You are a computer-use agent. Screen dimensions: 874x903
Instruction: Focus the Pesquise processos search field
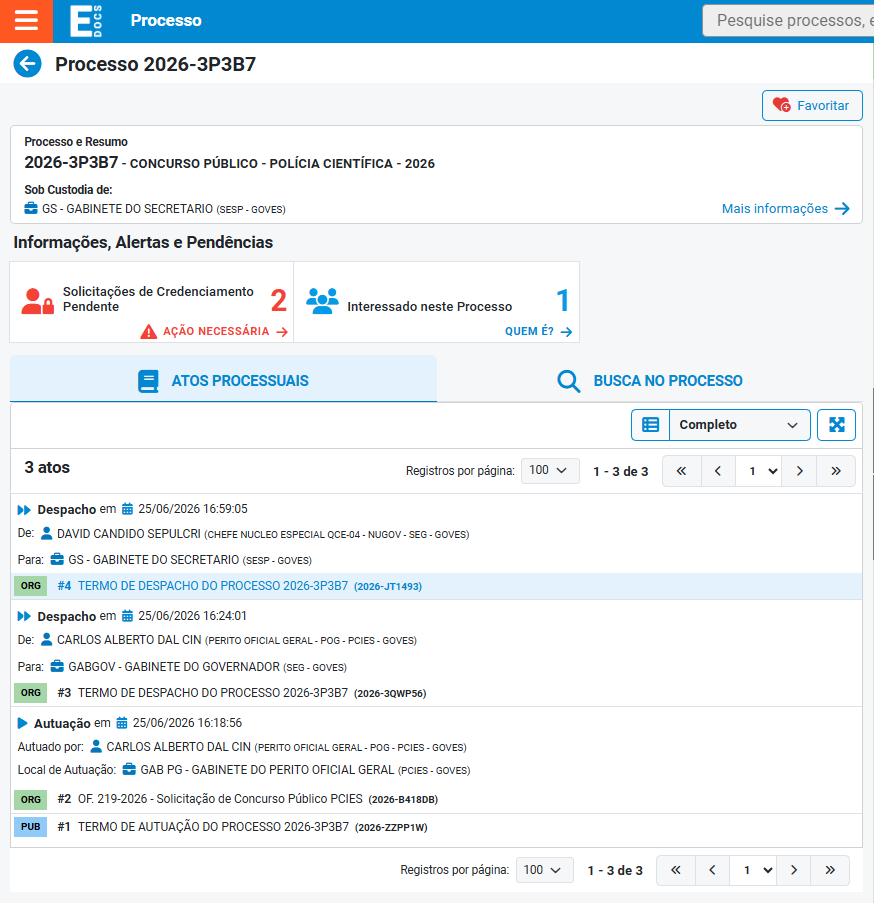point(788,21)
